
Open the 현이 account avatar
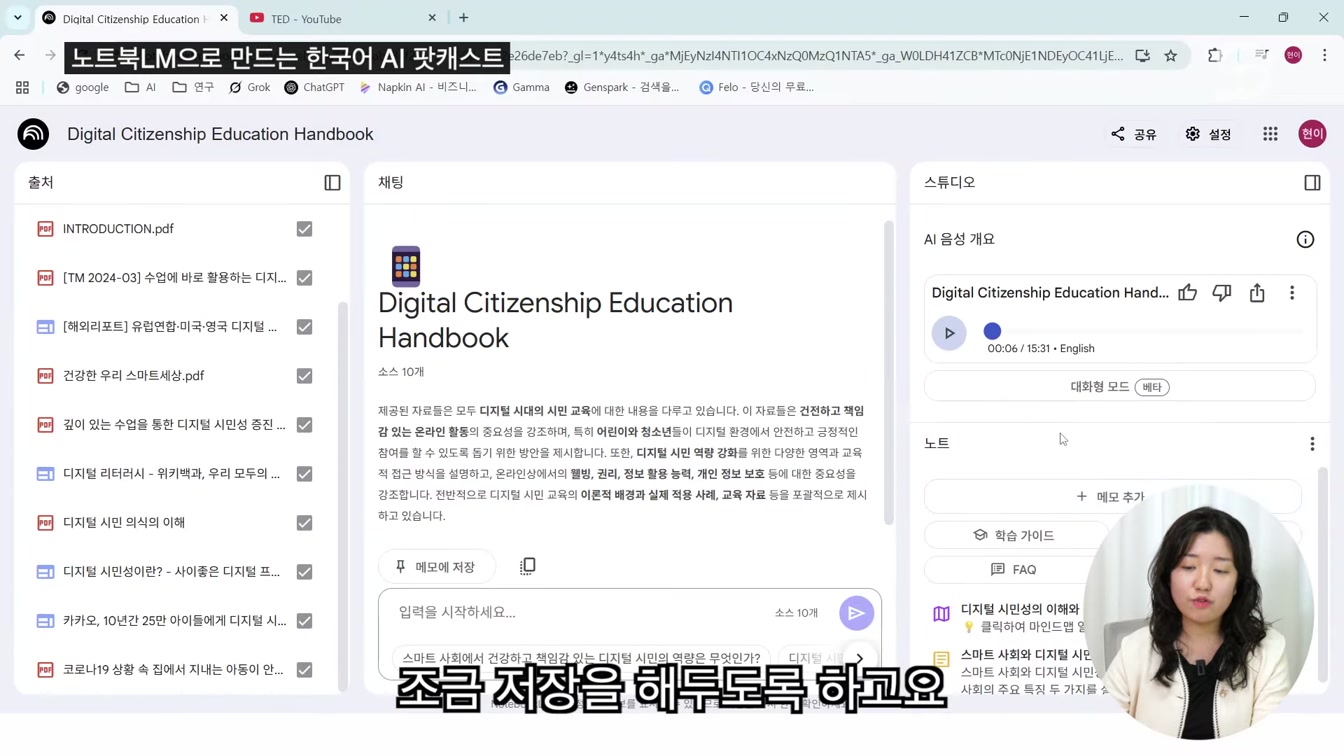coord(1312,134)
